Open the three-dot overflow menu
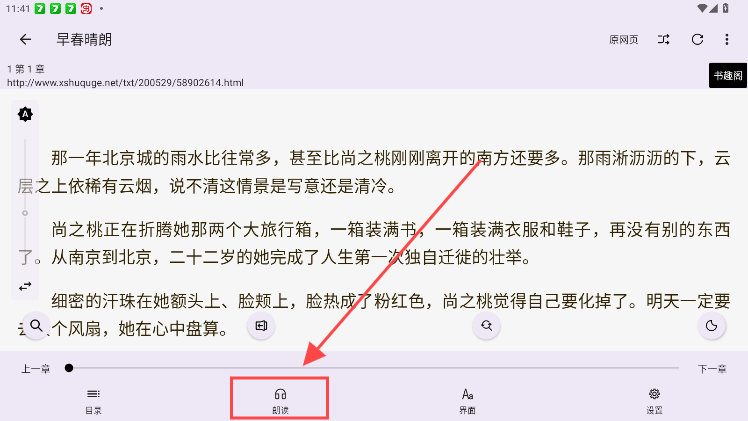Screen dimensions: 748x421 (727, 39)
